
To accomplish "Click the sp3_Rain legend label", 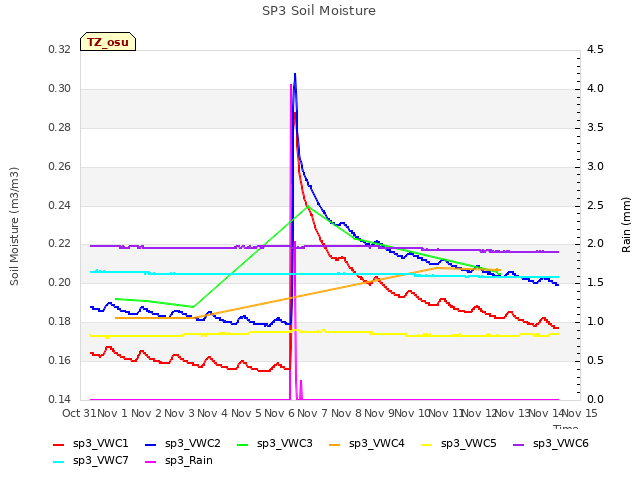I will (x=189, y=460).
